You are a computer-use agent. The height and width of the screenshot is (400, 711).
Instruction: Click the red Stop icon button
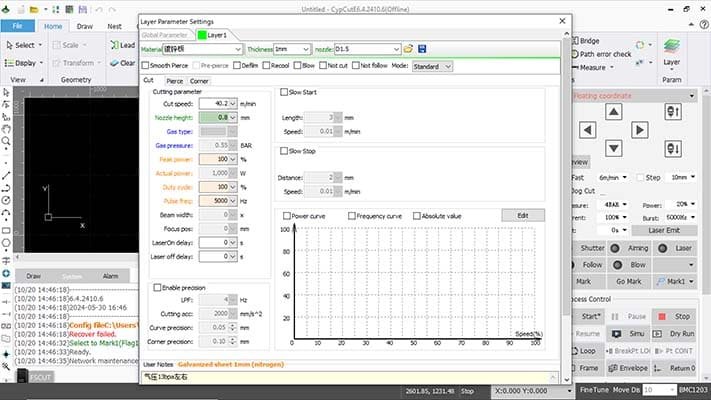(x=675, y=316)
